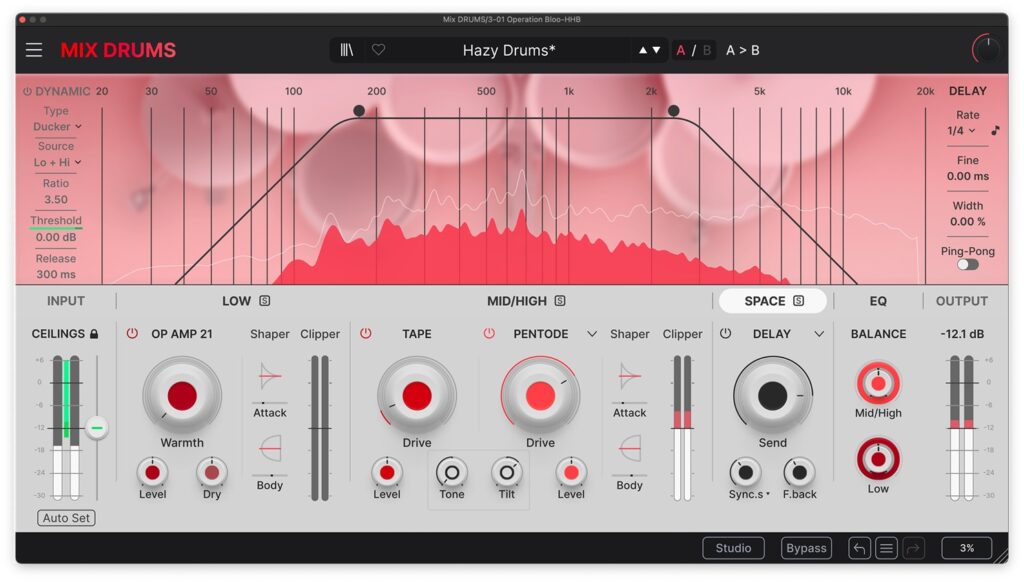Switch to the OUTPUT tab

(x=961, y=301)
